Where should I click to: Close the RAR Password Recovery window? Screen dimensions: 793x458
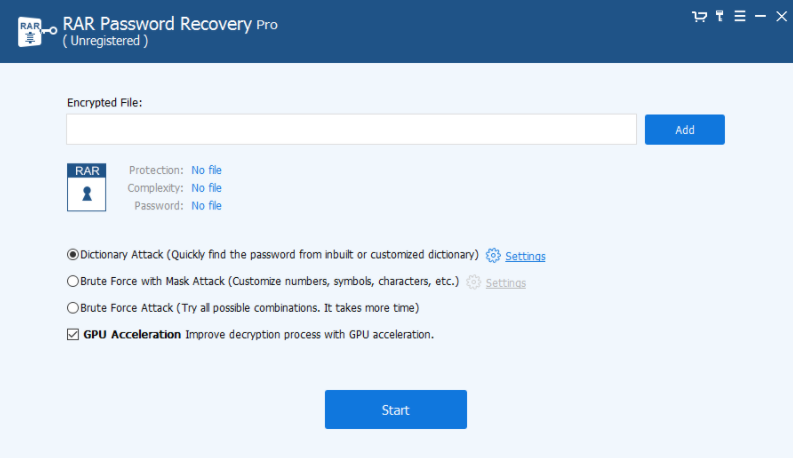[x=781, y=17]
